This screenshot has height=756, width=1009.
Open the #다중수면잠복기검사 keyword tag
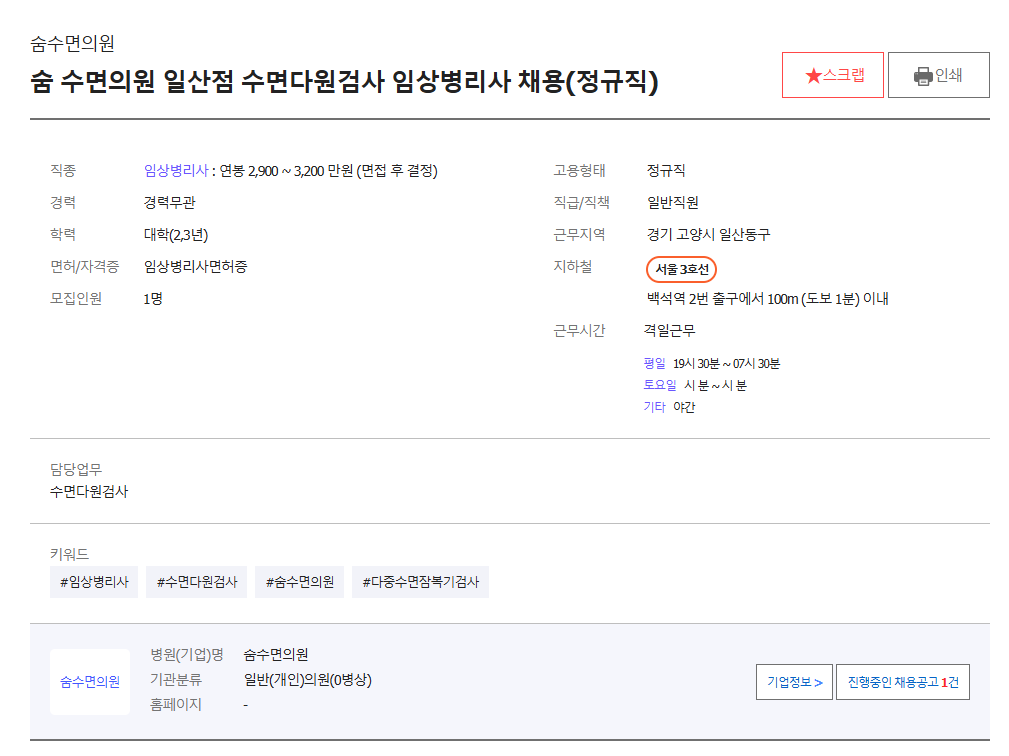(420, 582)
